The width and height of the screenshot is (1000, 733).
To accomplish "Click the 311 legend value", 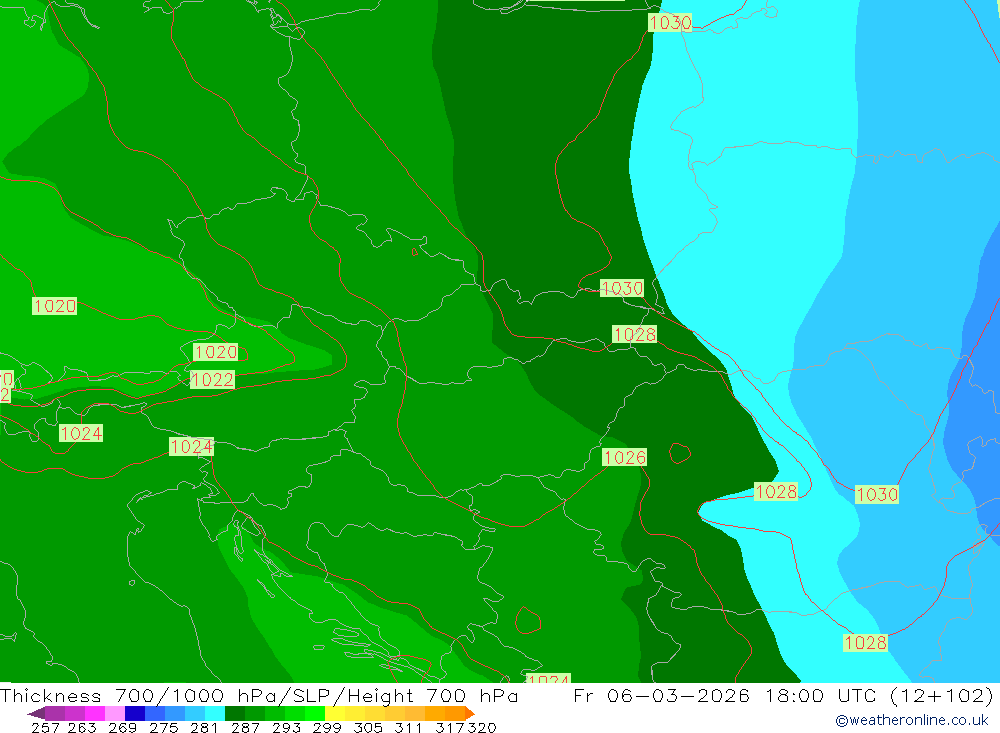I will (408, 728).
